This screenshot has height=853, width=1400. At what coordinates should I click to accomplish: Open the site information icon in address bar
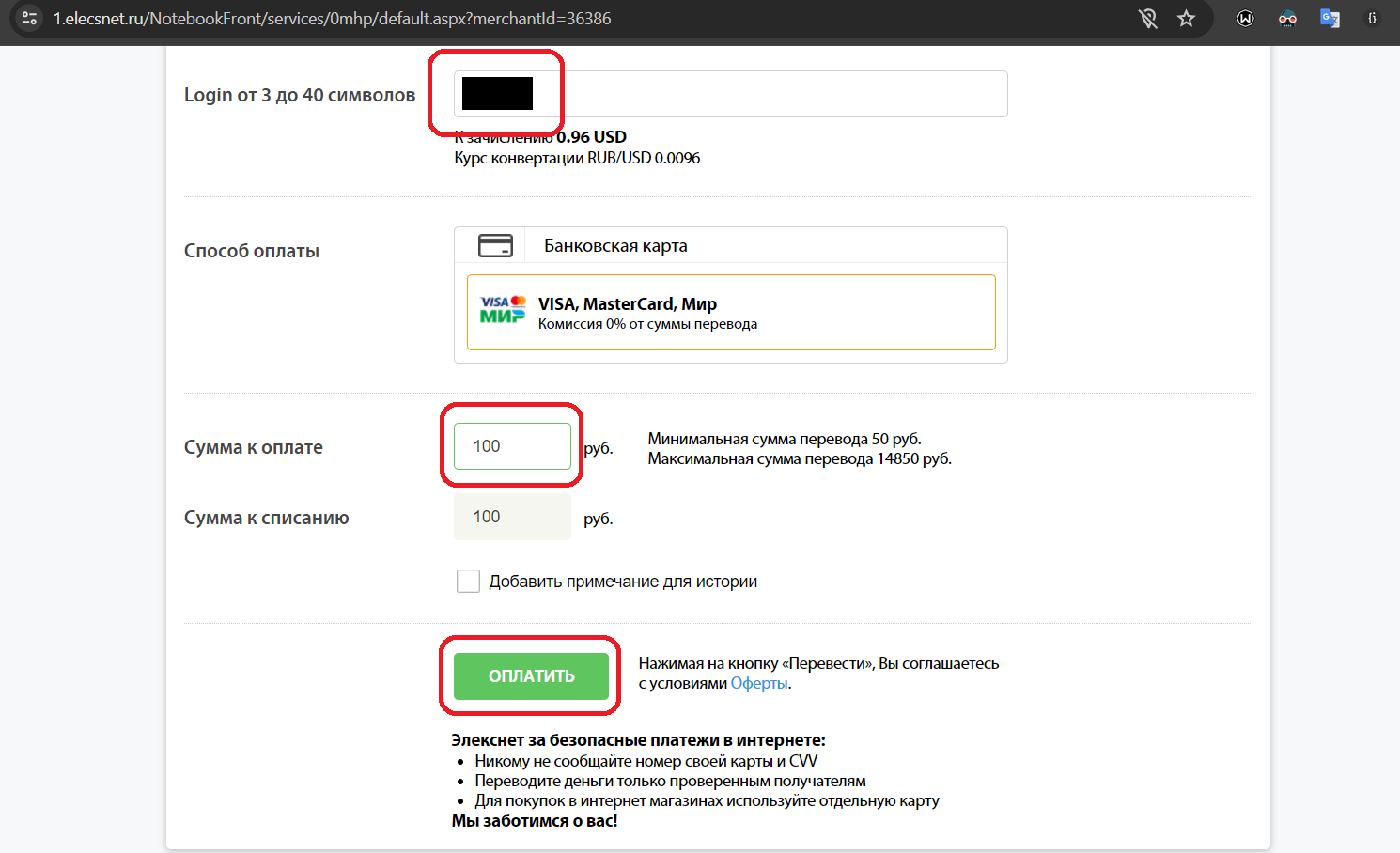point(29,18)
